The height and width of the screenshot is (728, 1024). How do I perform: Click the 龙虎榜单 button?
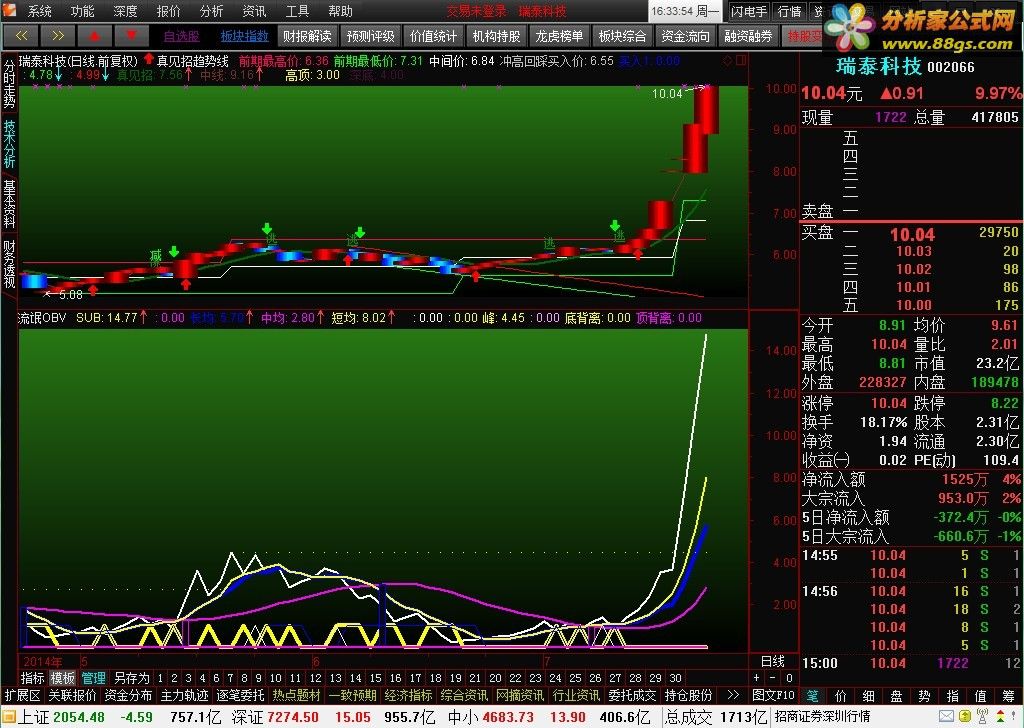click(x=560, y=36)
